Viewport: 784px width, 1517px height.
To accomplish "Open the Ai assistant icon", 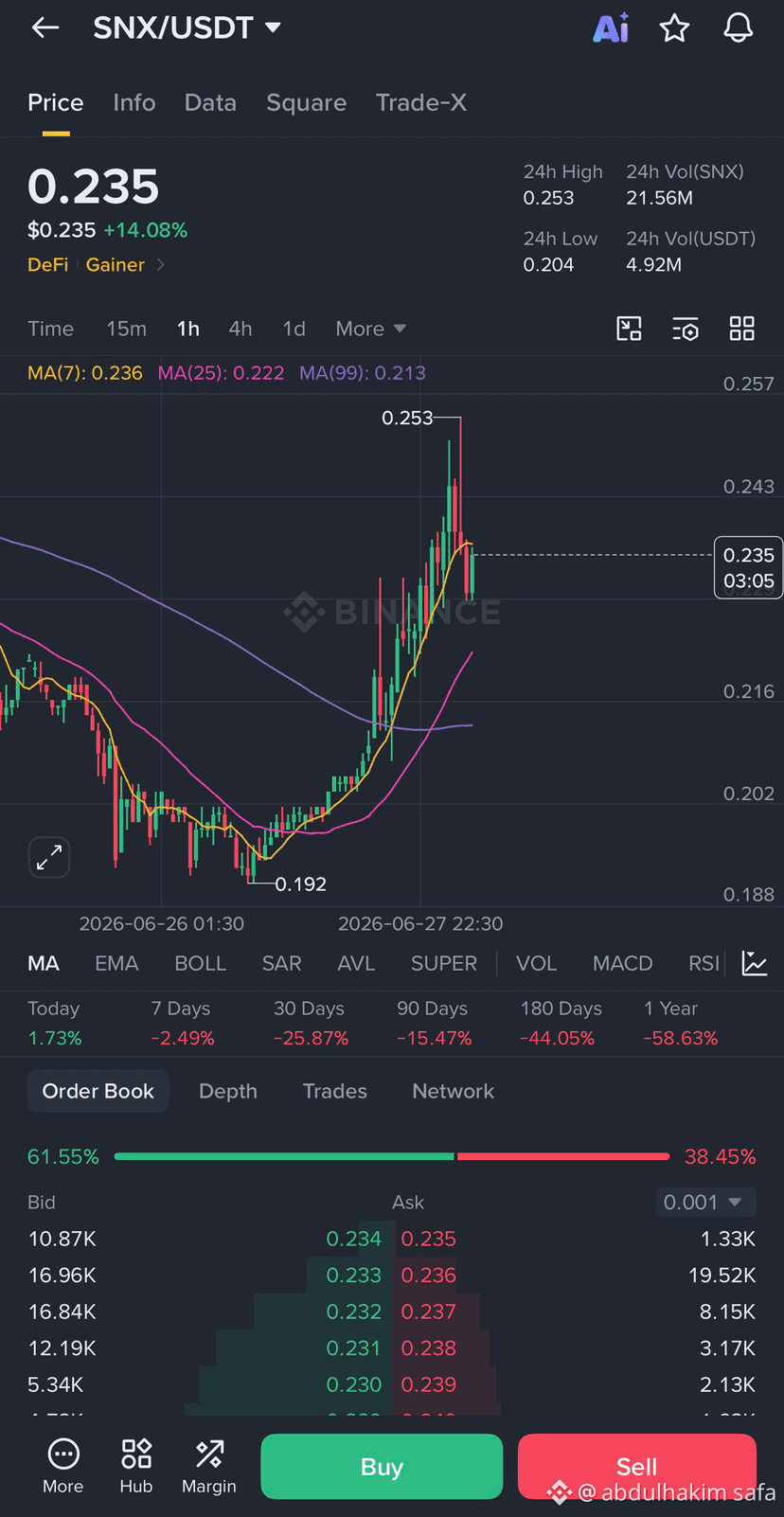I will click(x=611, y=28).
